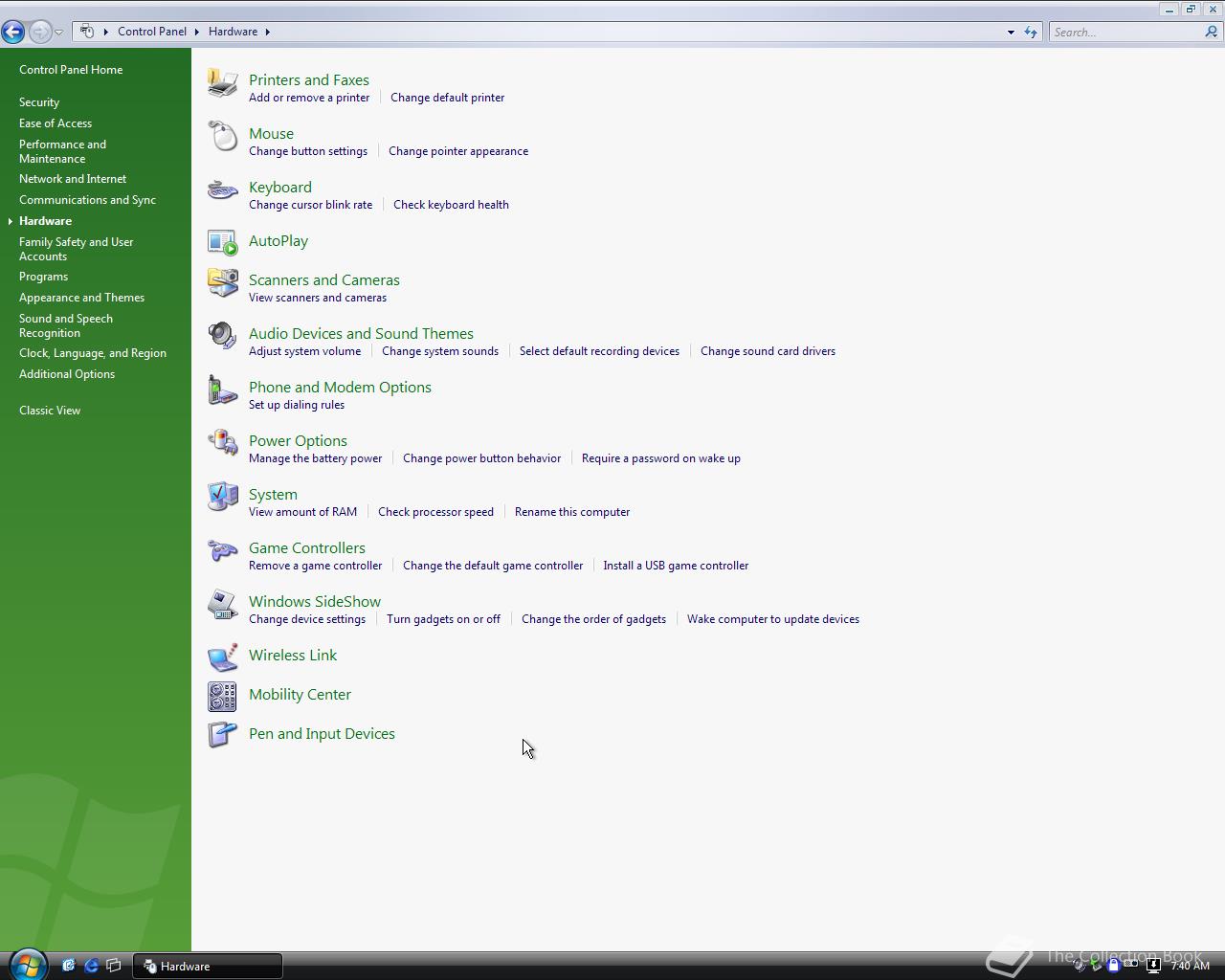Click in the Search input box
This screenshot has height=980, width=1225.
(x=1126, y=32)
